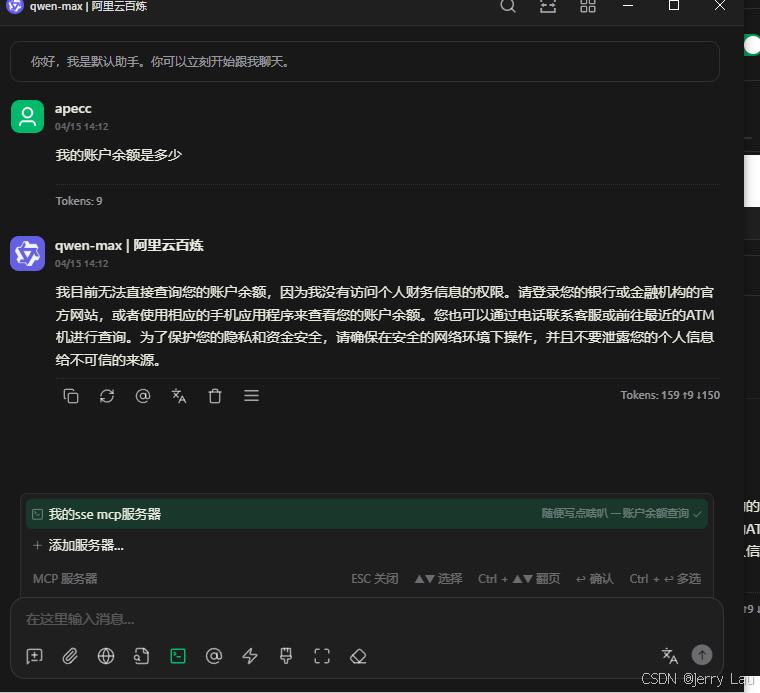Click the 随便写点啥叭—账户余额查询 description

tap(615, 513)
